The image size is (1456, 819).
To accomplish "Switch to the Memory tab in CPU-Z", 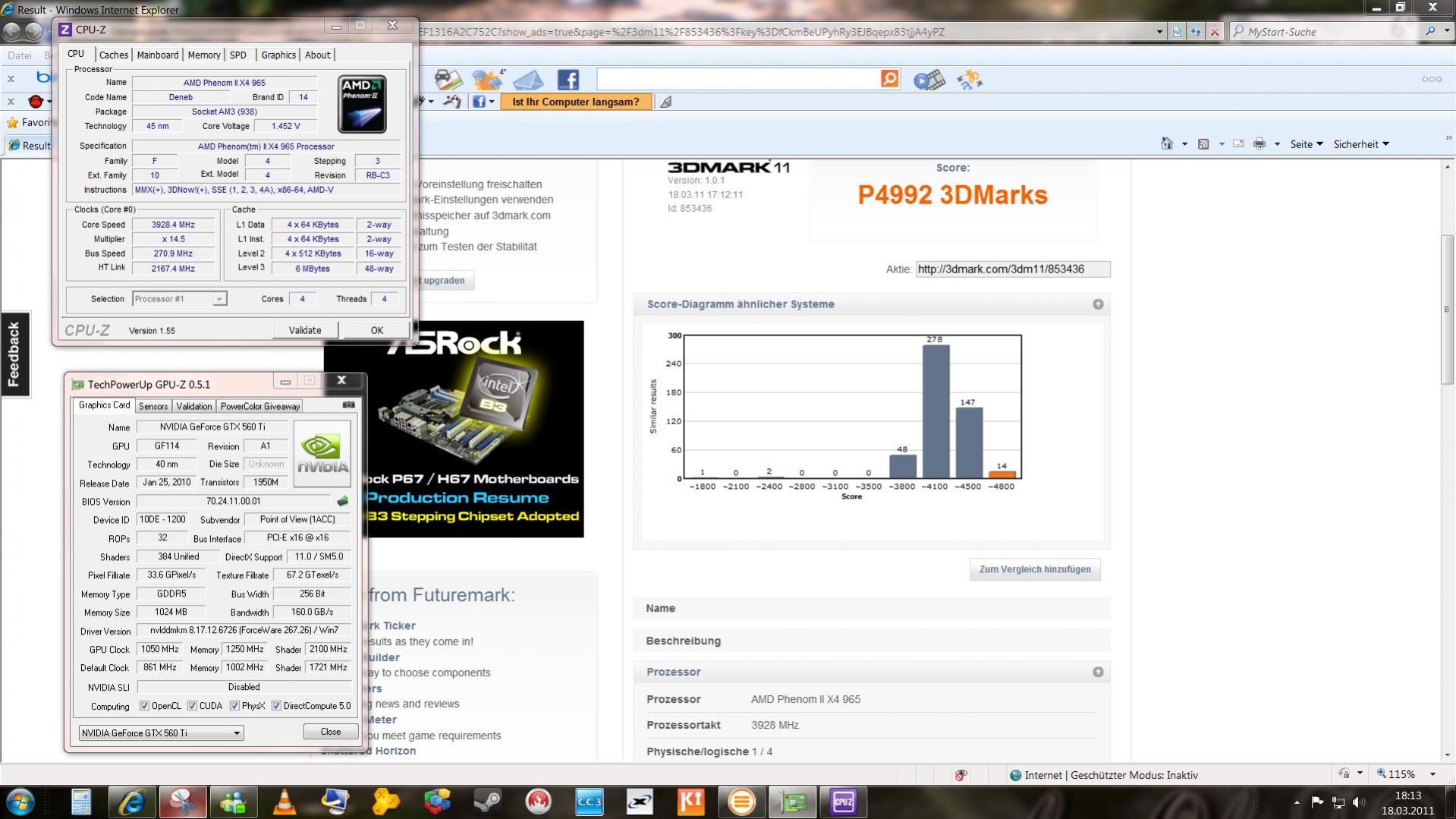I will (204, 55).
